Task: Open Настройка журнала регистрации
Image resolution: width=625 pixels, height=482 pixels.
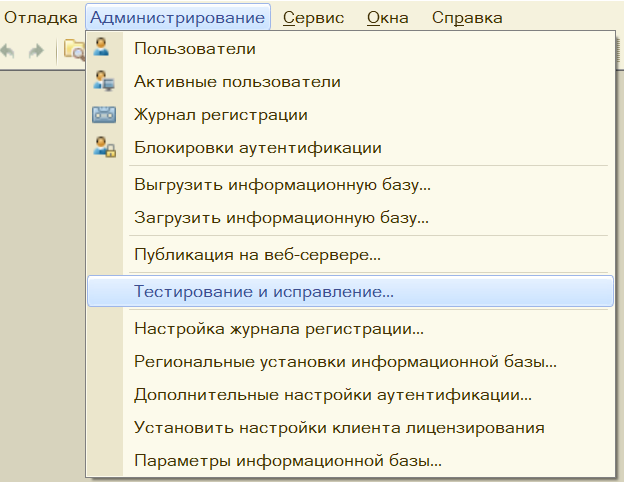Action: tap(350, 329)
